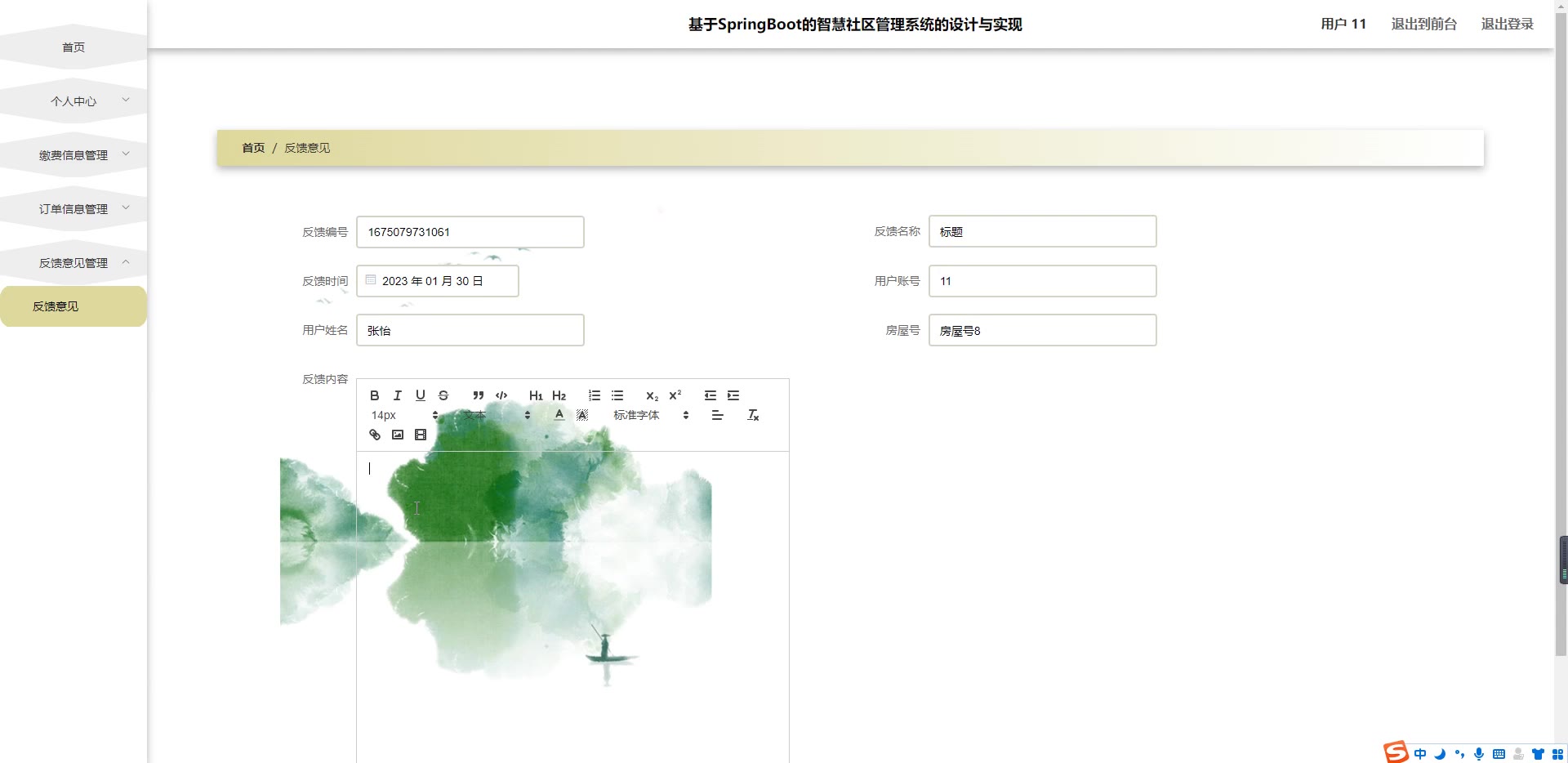Collapse the 反馈意见管理 menu
This screenshot has height=763, width=1568.
(x=73, y=263)
